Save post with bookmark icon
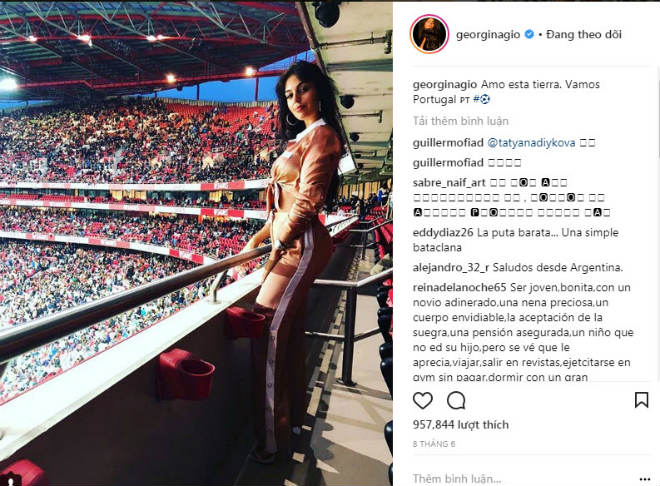The width and height of the screenshot is (660, 486). (641, 400)
